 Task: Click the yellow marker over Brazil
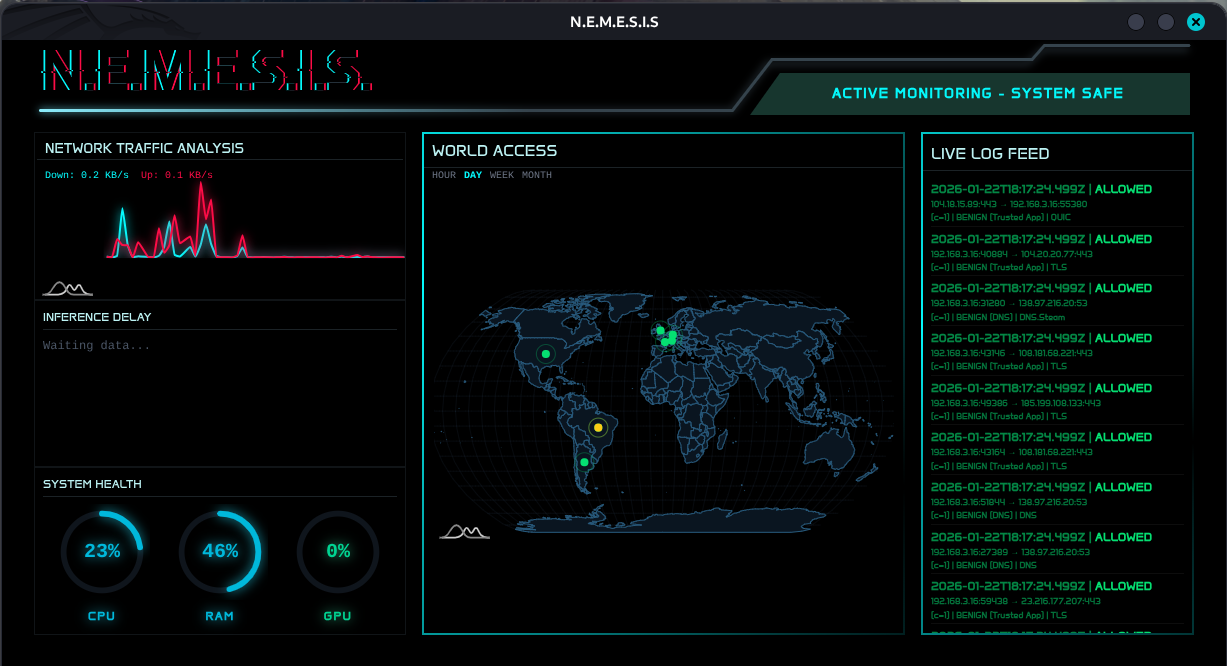[598, 427]
